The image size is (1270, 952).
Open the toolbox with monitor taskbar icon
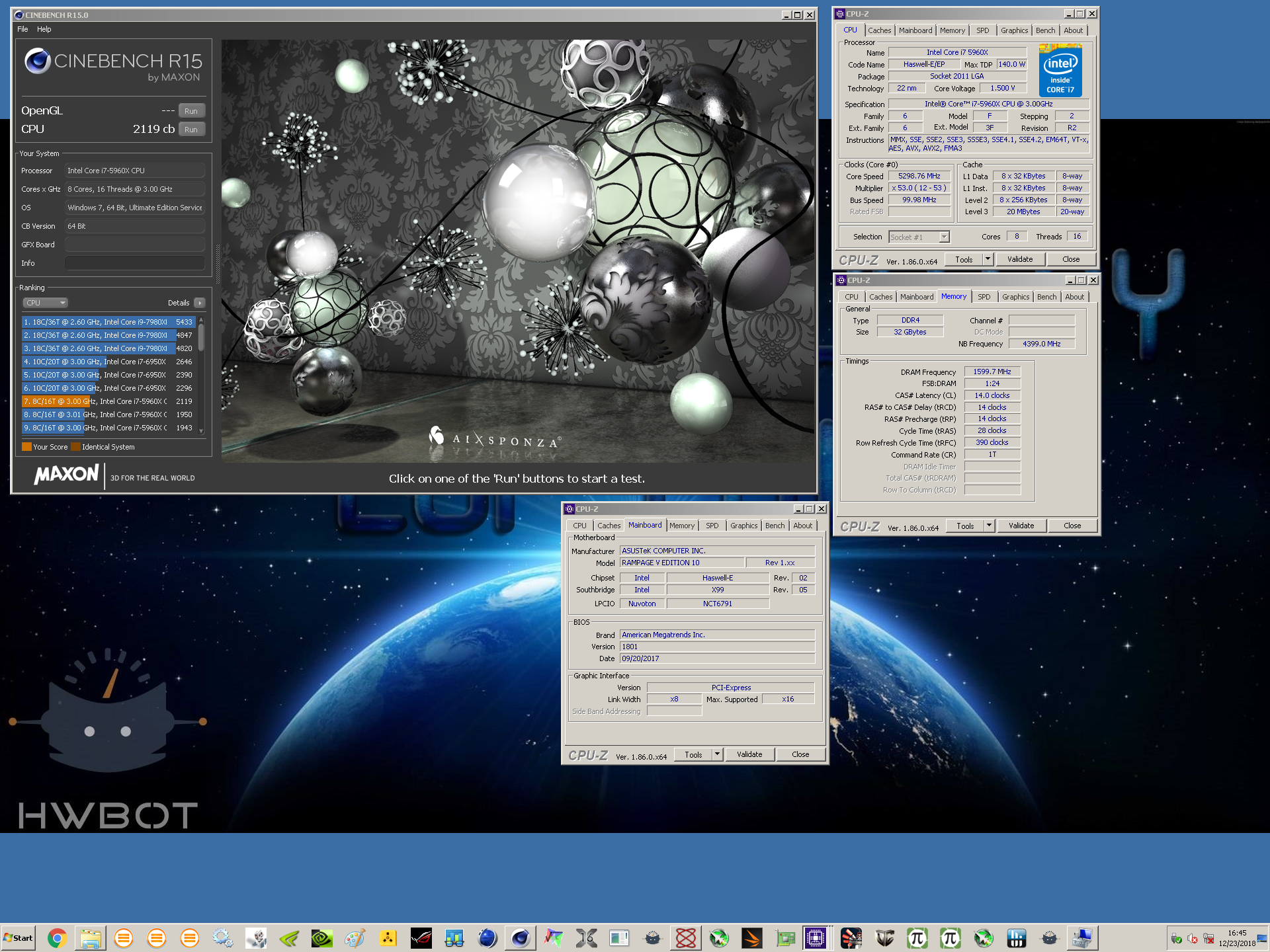point(1083,937)
